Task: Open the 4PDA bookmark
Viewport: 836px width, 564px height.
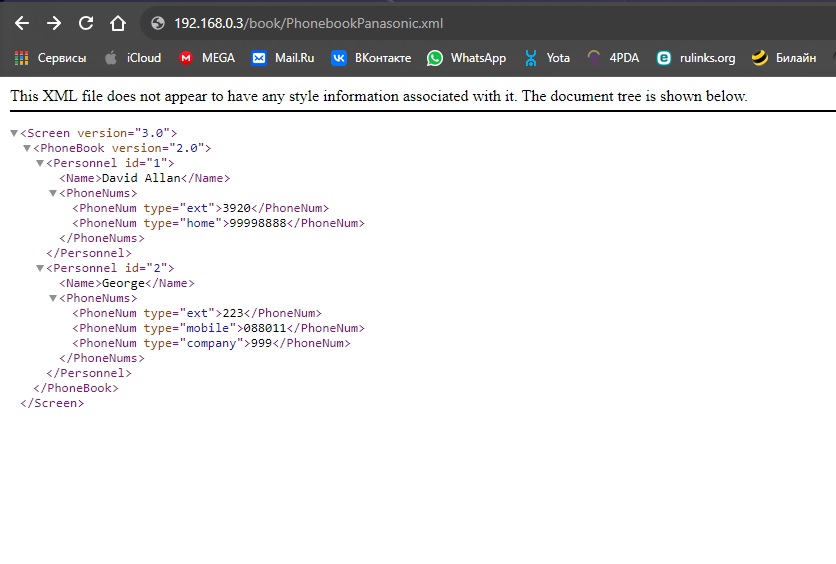Action: point(613,58)
